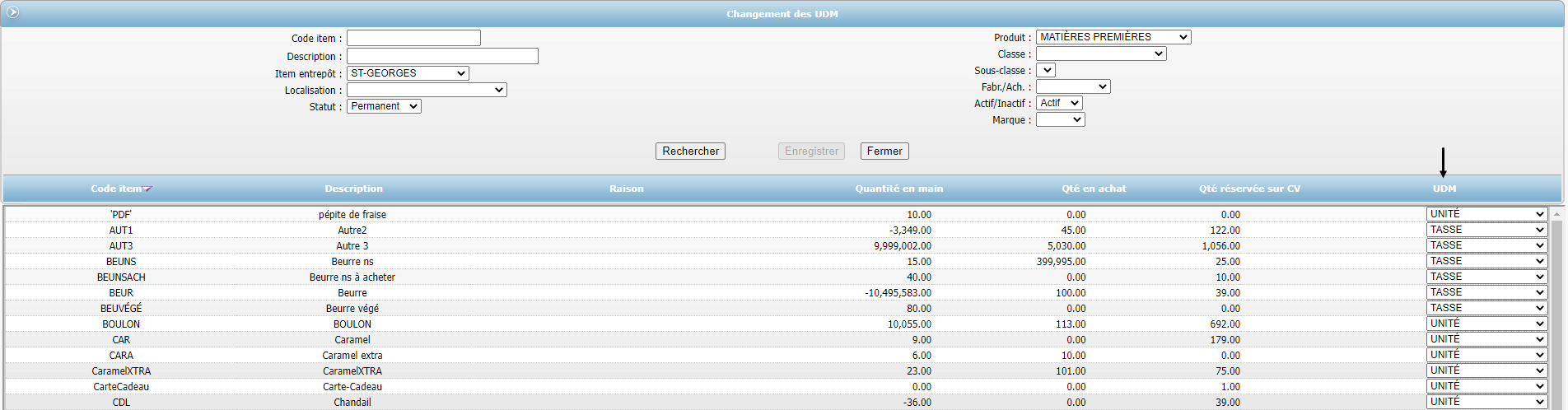The width and height of the screenshot is (1568, 410).
Task: Open the Marque dropdown
Action: coord(1061,119)
